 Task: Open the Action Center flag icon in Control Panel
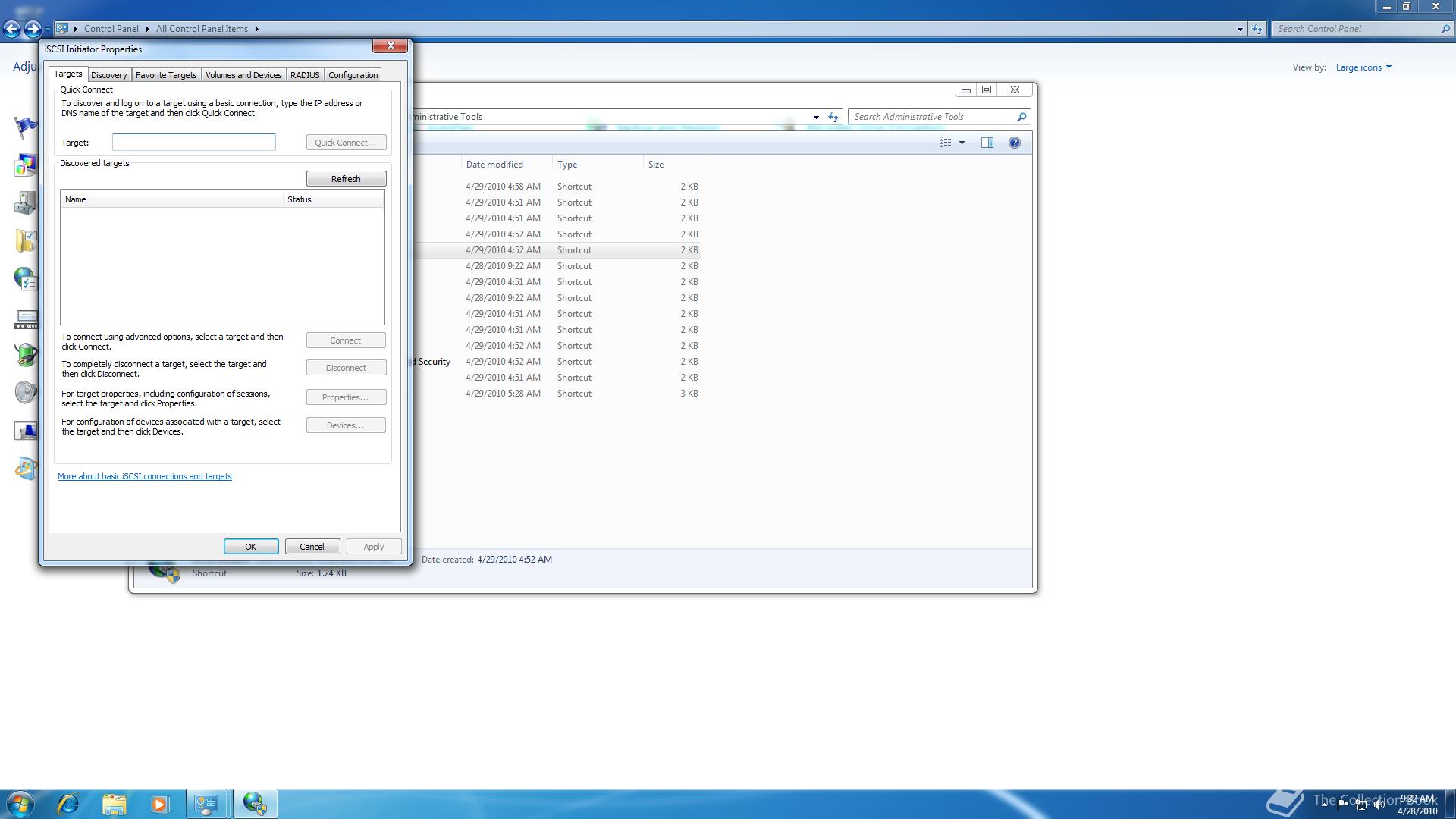pyautogui.click(x=26, y=126)
